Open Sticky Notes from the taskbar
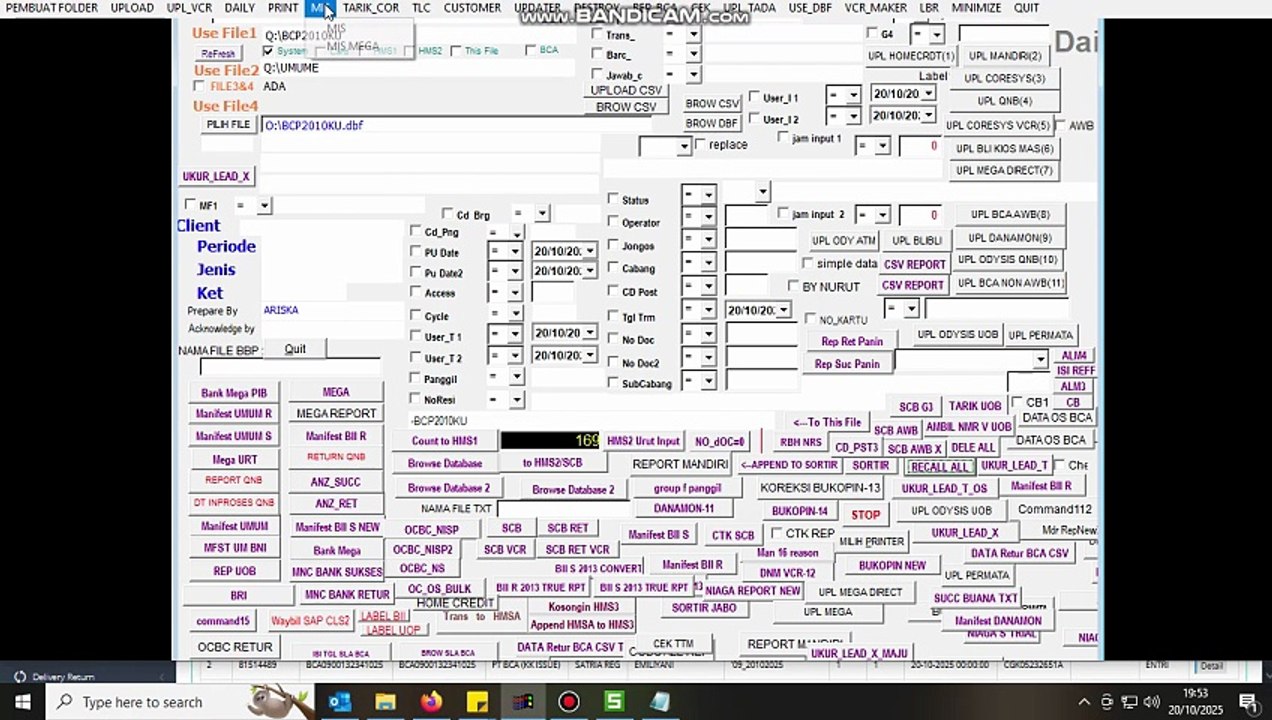The image size is (1272, 720). tap(477, 702)
